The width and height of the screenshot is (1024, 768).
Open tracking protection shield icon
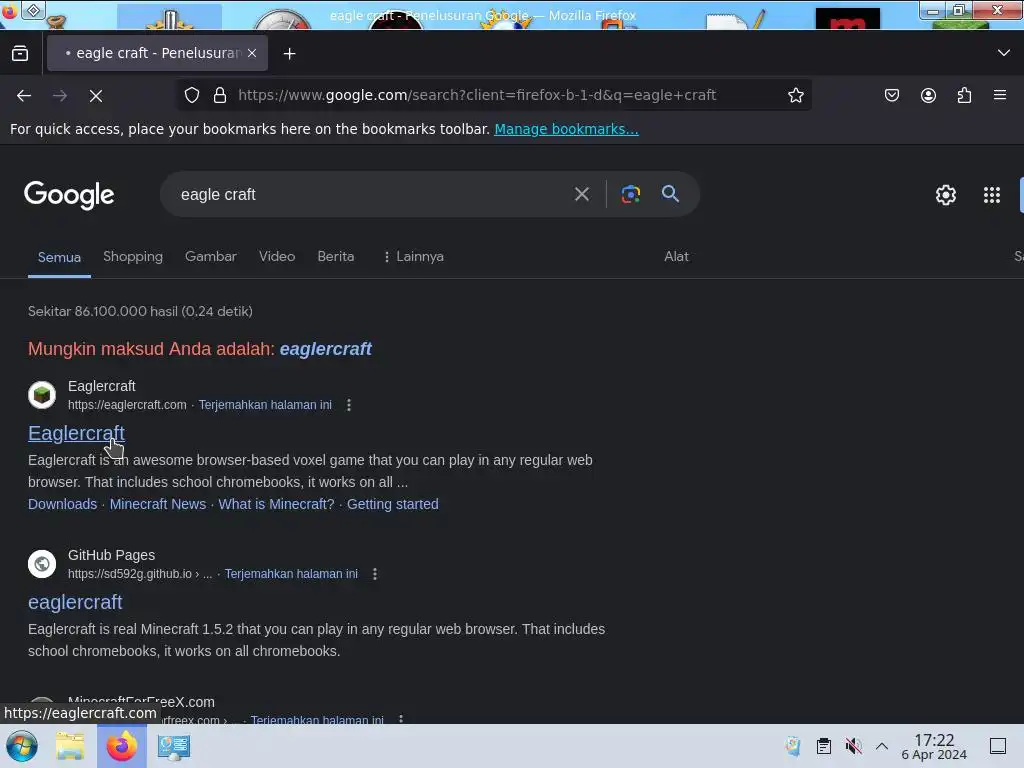(x=191, y=95)
